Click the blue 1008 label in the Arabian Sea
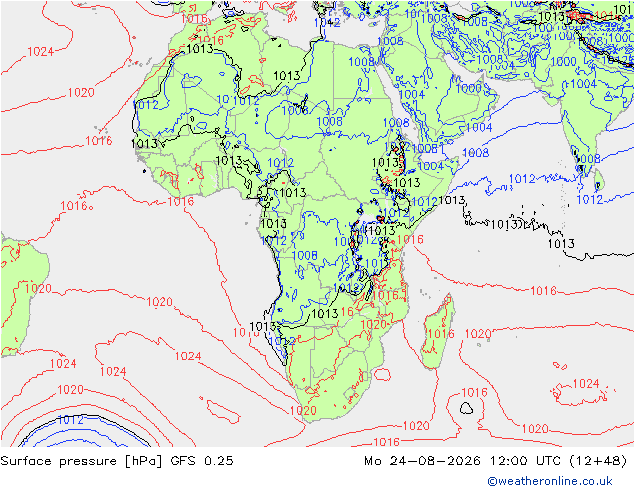 click(x=476, y=153)
